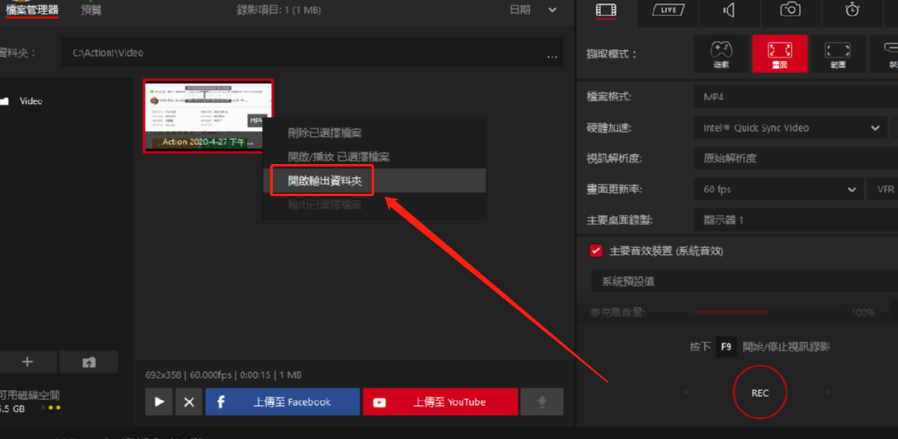
Task: Click 上傳至 YouTube button
Action: point(440,402)
